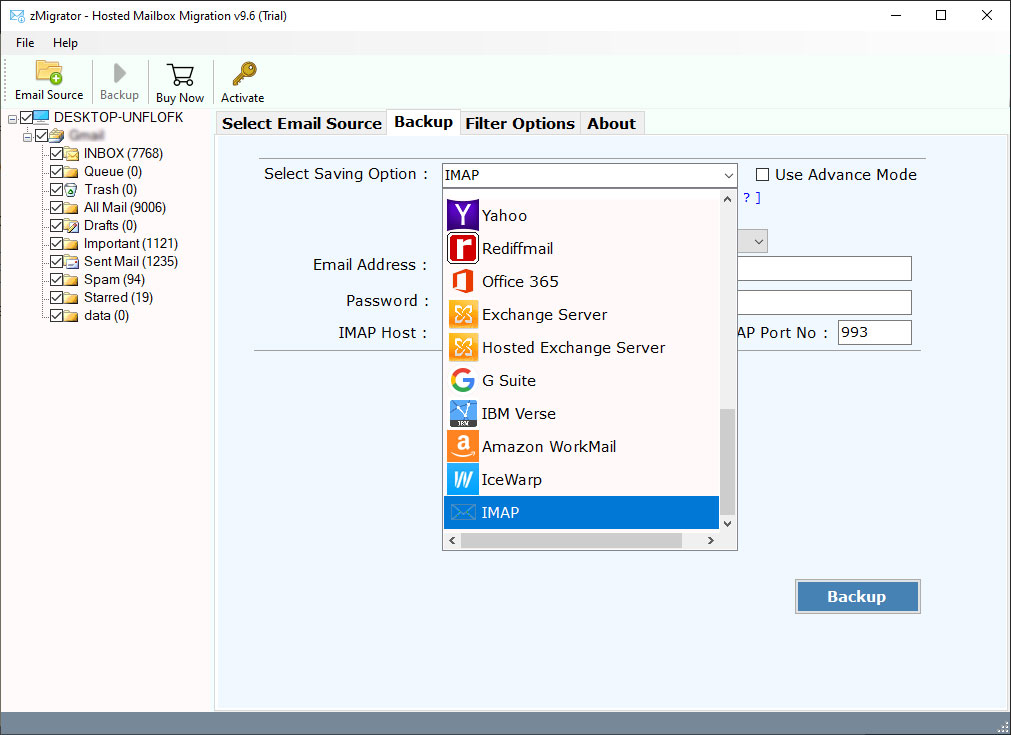Select the Rediffmail logo icon
The width and height of the screenshot is (1011, 735).
[x=463, y=248]
